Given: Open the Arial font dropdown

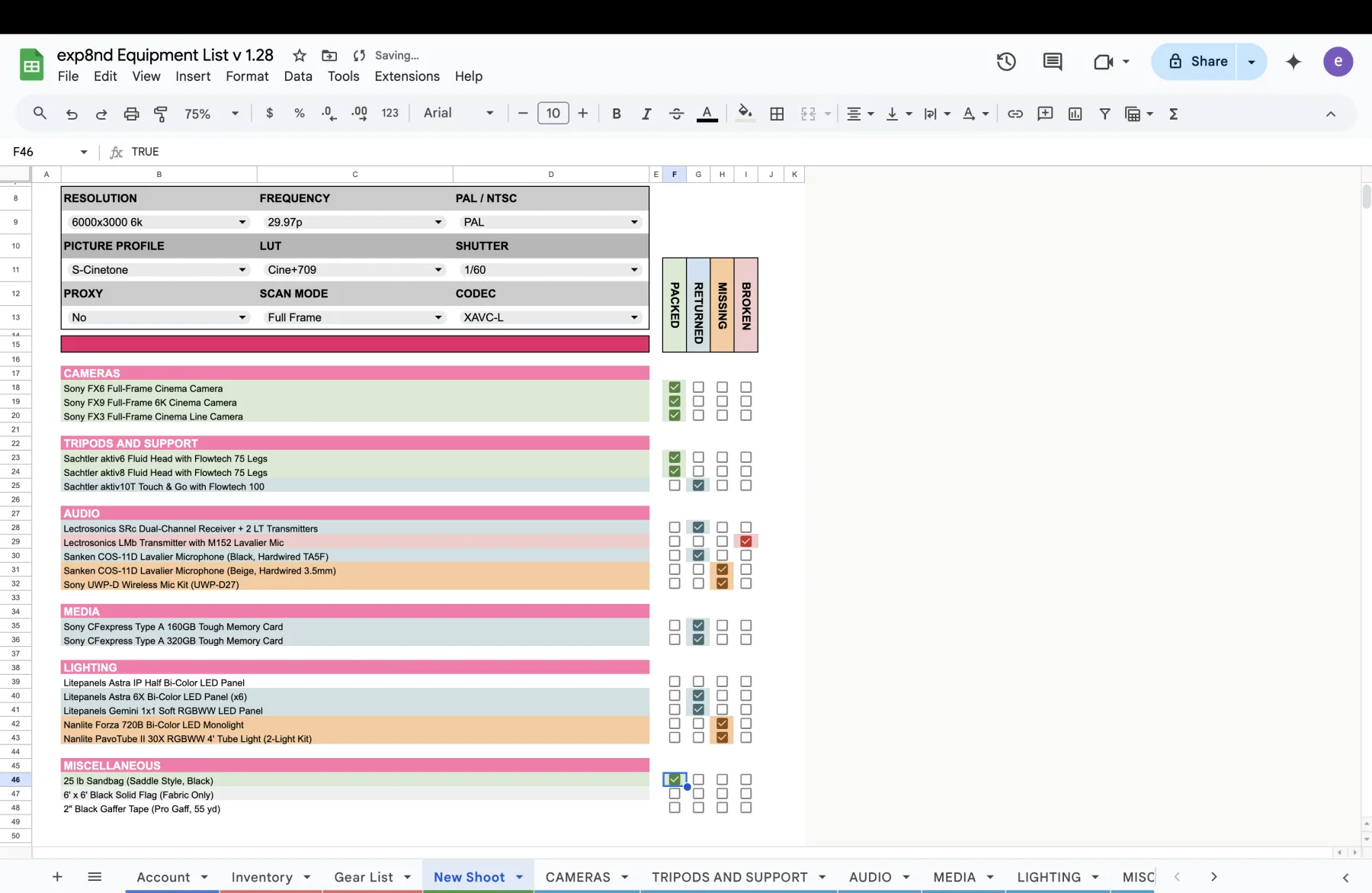Looking at the screenshot, I should pos(458,113).
